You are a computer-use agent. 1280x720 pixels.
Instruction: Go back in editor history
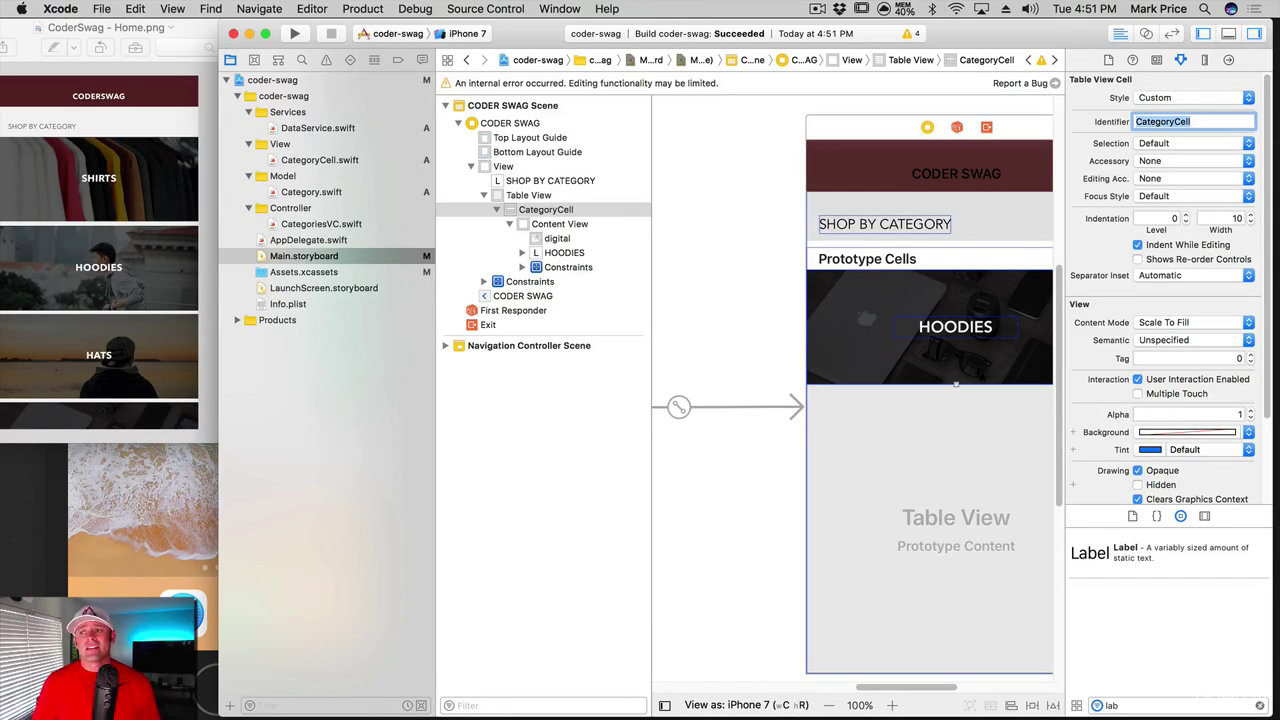pyautogui.click(x=466, y=60)
